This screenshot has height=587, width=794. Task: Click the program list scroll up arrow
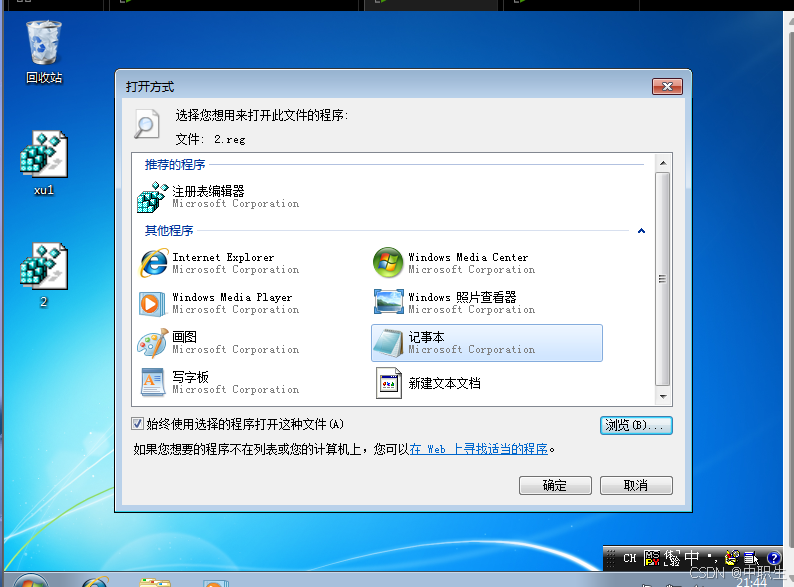[663, 163]
